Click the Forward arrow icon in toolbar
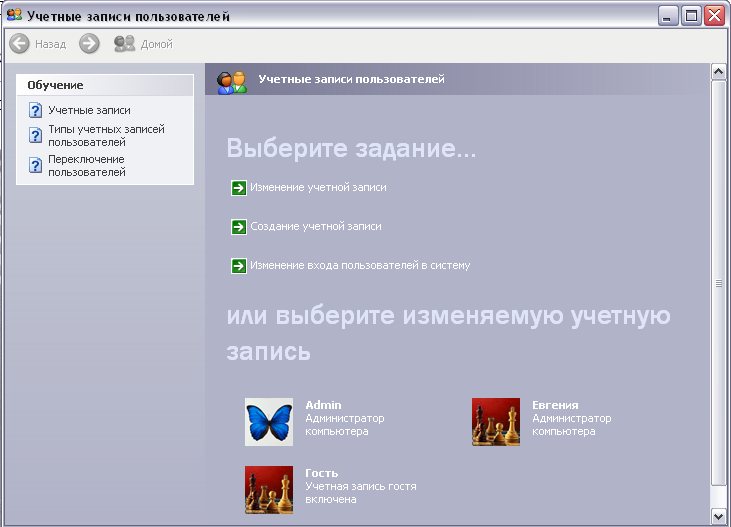 pyautogui.click(x=89, y=44)
